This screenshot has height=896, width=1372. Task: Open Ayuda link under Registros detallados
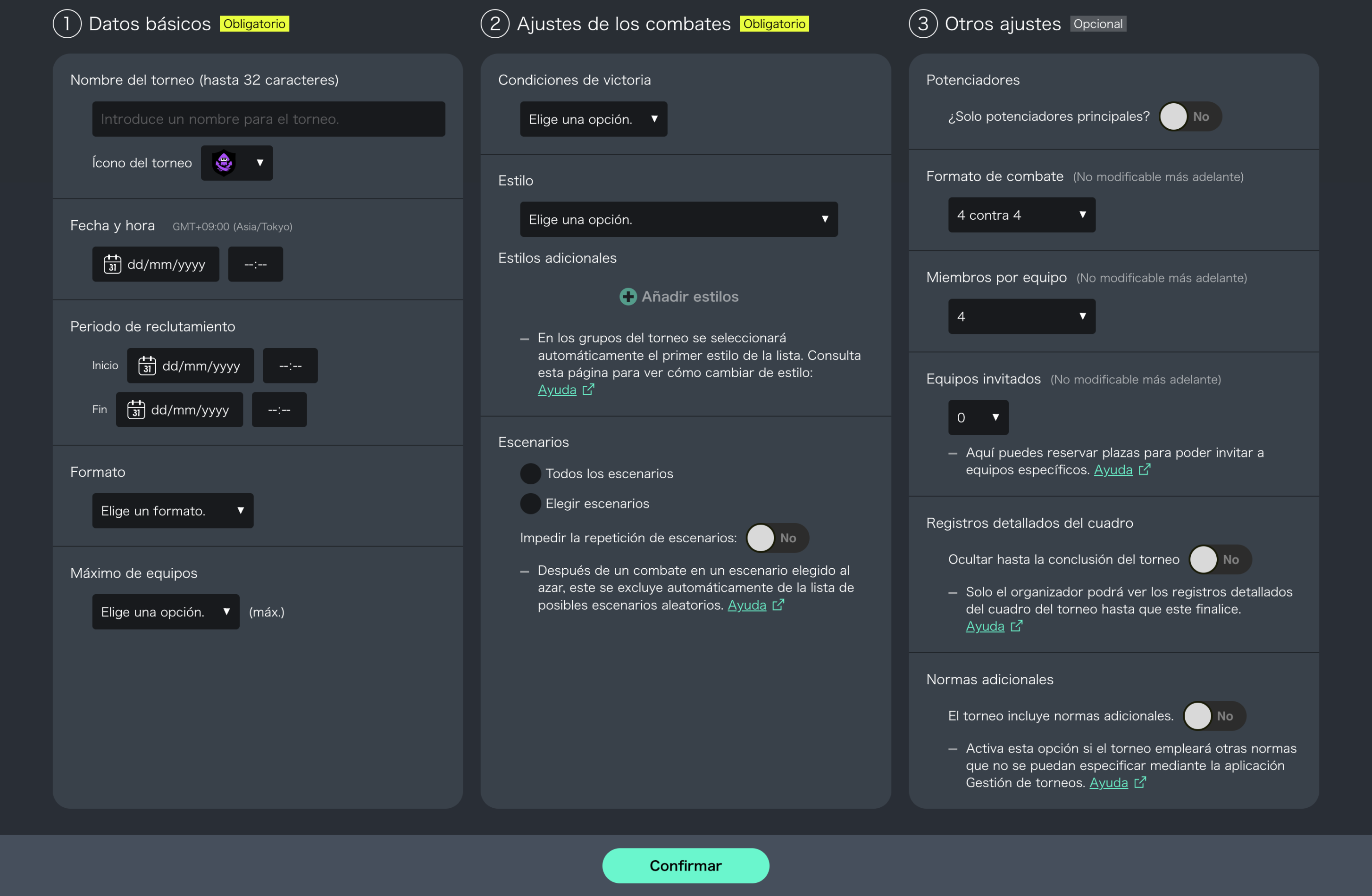pyautogui.click(x=985, y=626)
